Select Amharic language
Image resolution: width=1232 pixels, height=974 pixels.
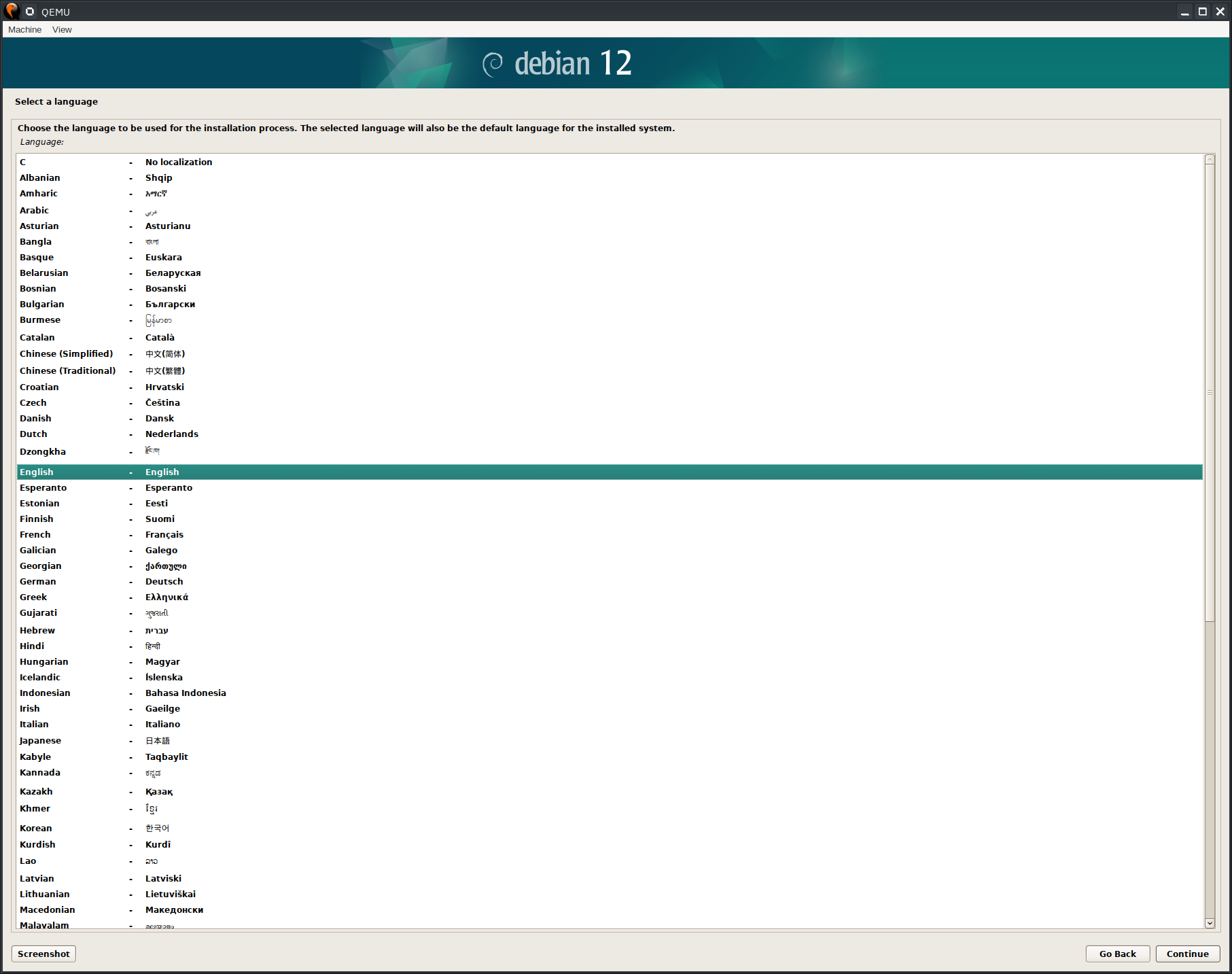[610, 193]
